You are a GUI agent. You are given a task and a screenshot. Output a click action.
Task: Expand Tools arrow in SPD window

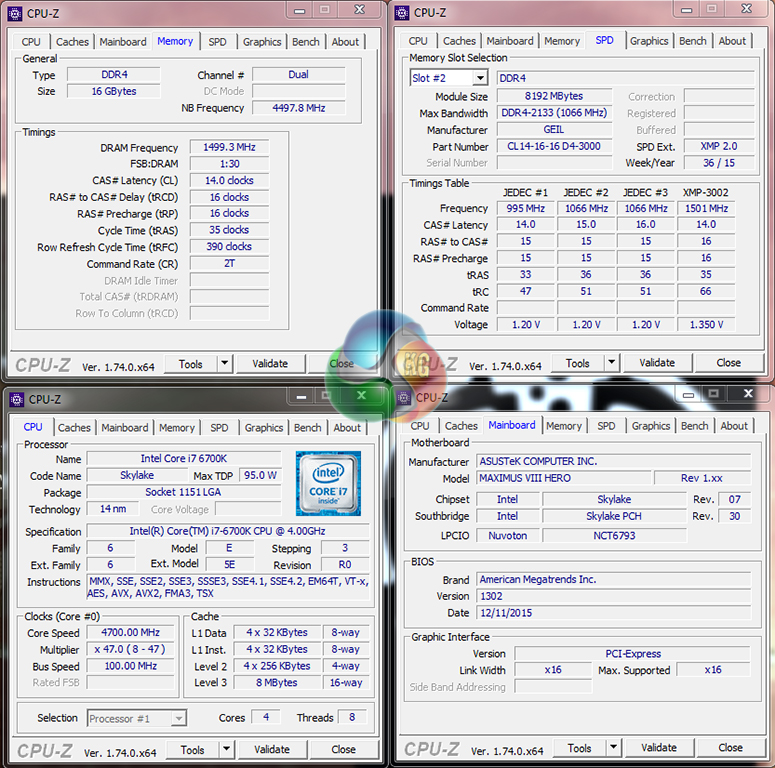coord(612,363)
